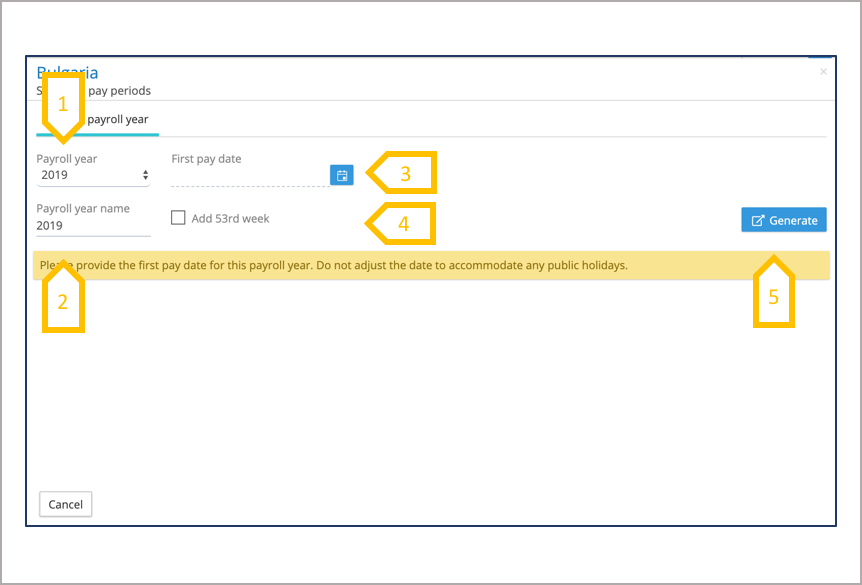Screen dimensions: 862x585
Task: Click into the Payroll year name field
Action: point(93,226)
